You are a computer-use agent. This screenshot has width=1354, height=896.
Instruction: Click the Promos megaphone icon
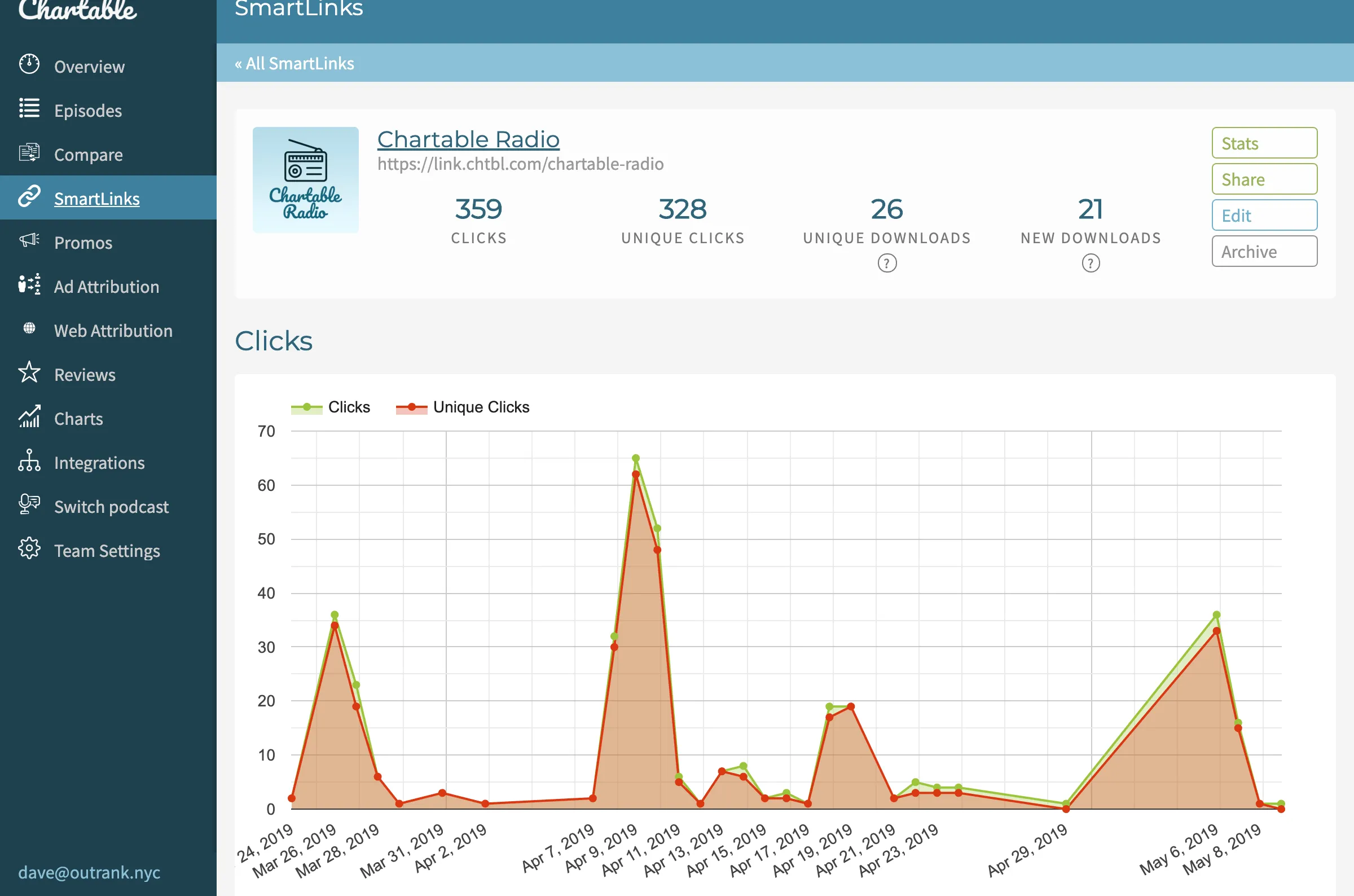click(x=29, y=240)
